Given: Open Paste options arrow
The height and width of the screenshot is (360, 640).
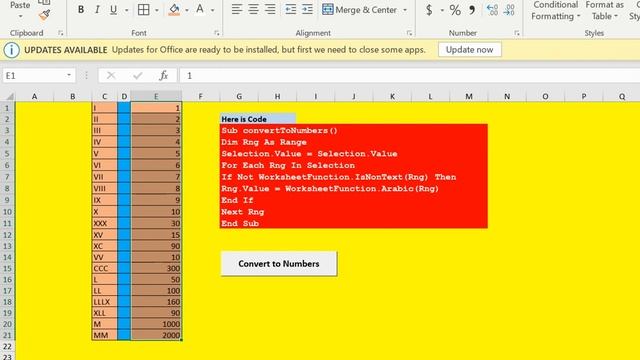Looking at the screenshot, I should click(20, 17).
